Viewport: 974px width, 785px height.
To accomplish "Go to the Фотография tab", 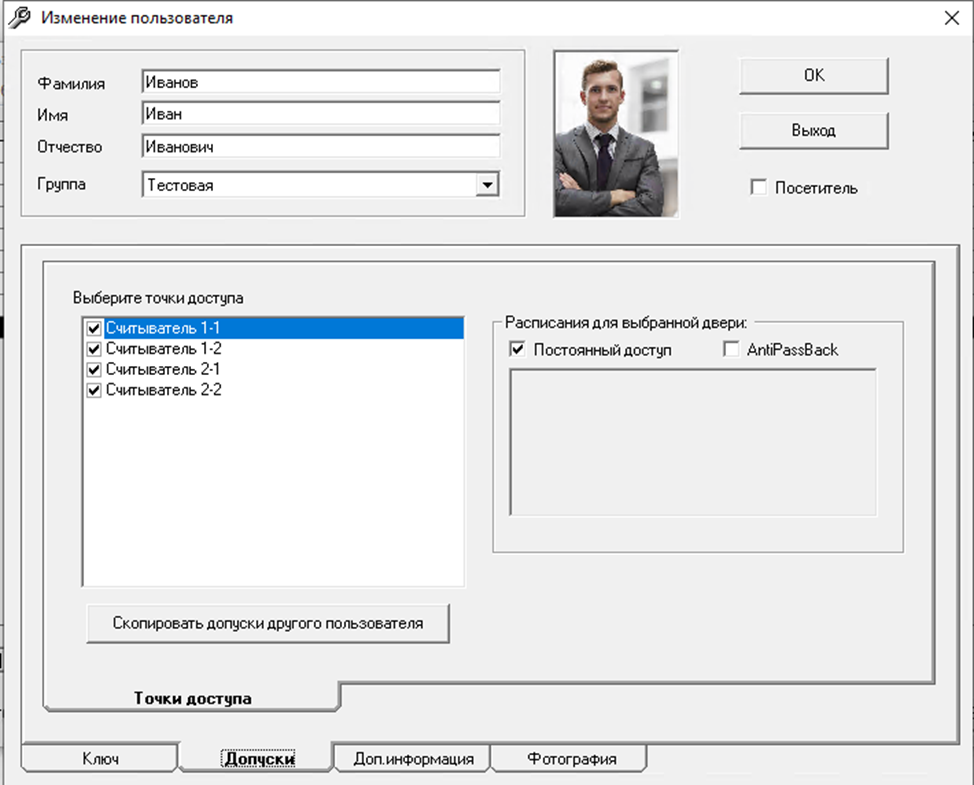I will pyautogui.click(x=571, y=759).
